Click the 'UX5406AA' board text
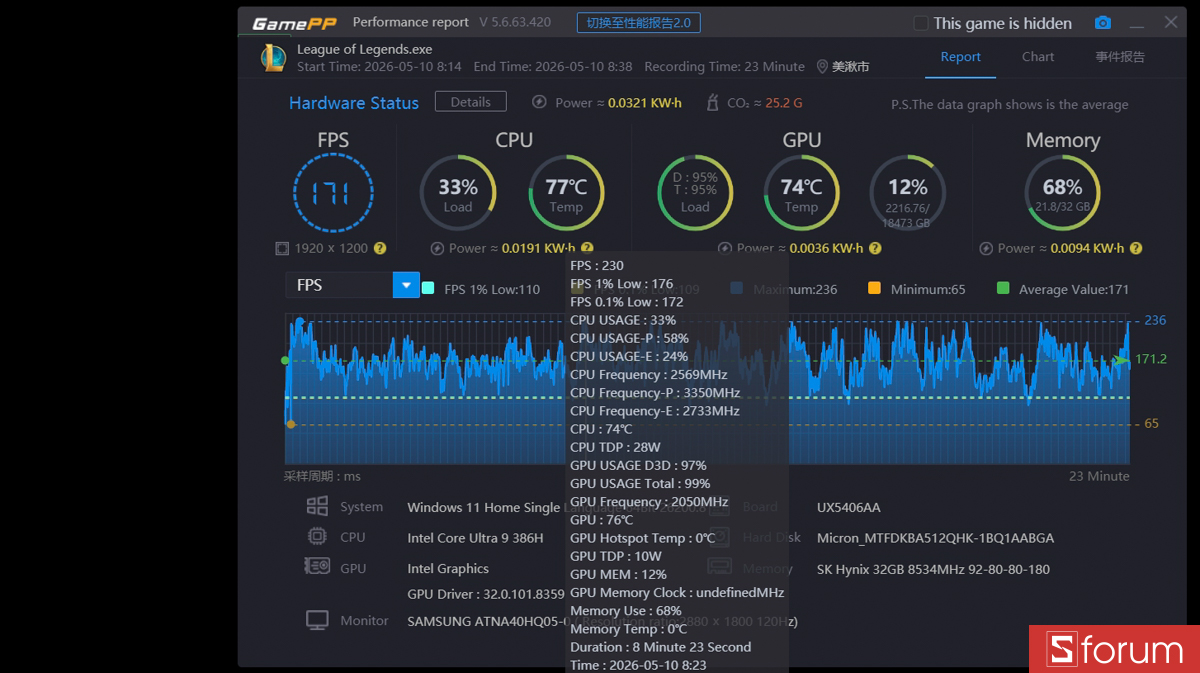 [848, 507]
